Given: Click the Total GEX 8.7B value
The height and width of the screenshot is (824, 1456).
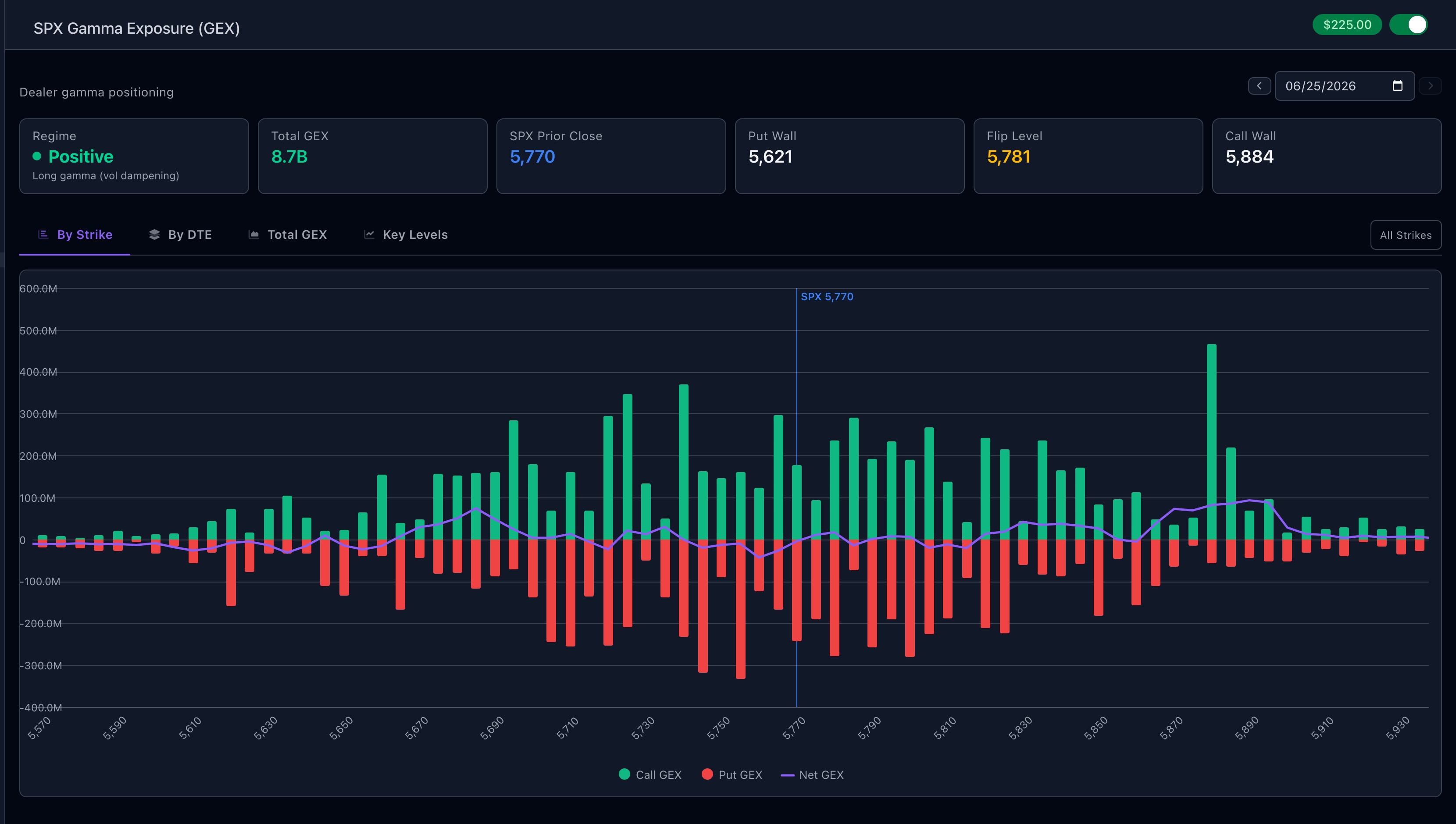Looking at the screenshot, I should click(289, 157).
